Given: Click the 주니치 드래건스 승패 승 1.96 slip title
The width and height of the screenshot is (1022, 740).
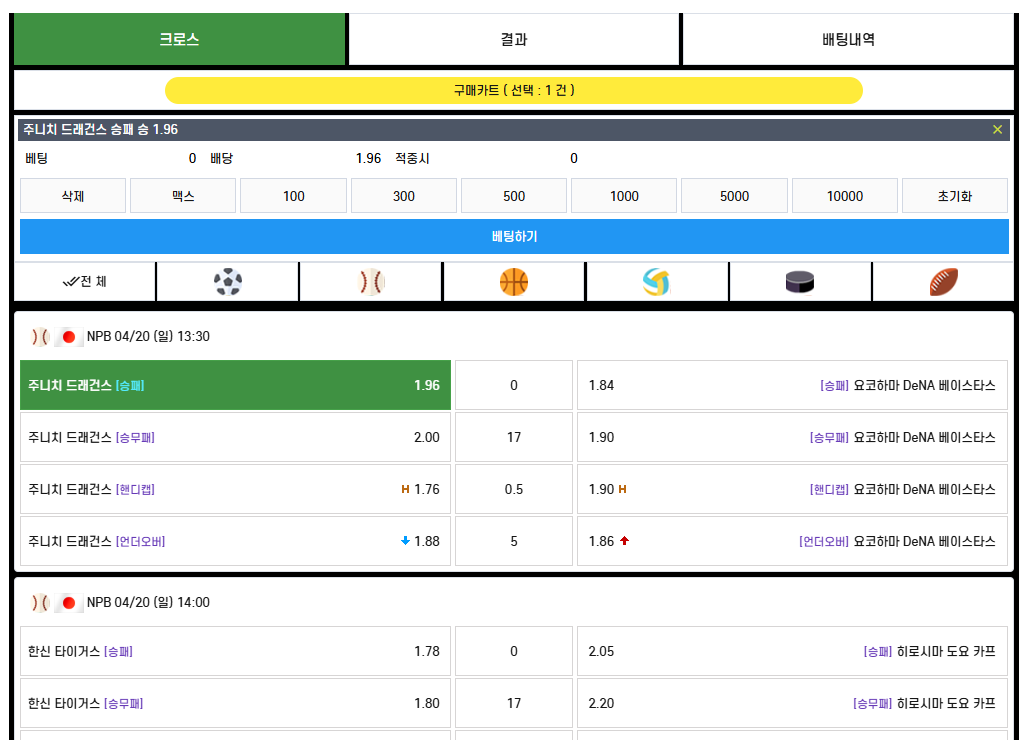Looking at the screenshot, I should (x=100, y=129).
